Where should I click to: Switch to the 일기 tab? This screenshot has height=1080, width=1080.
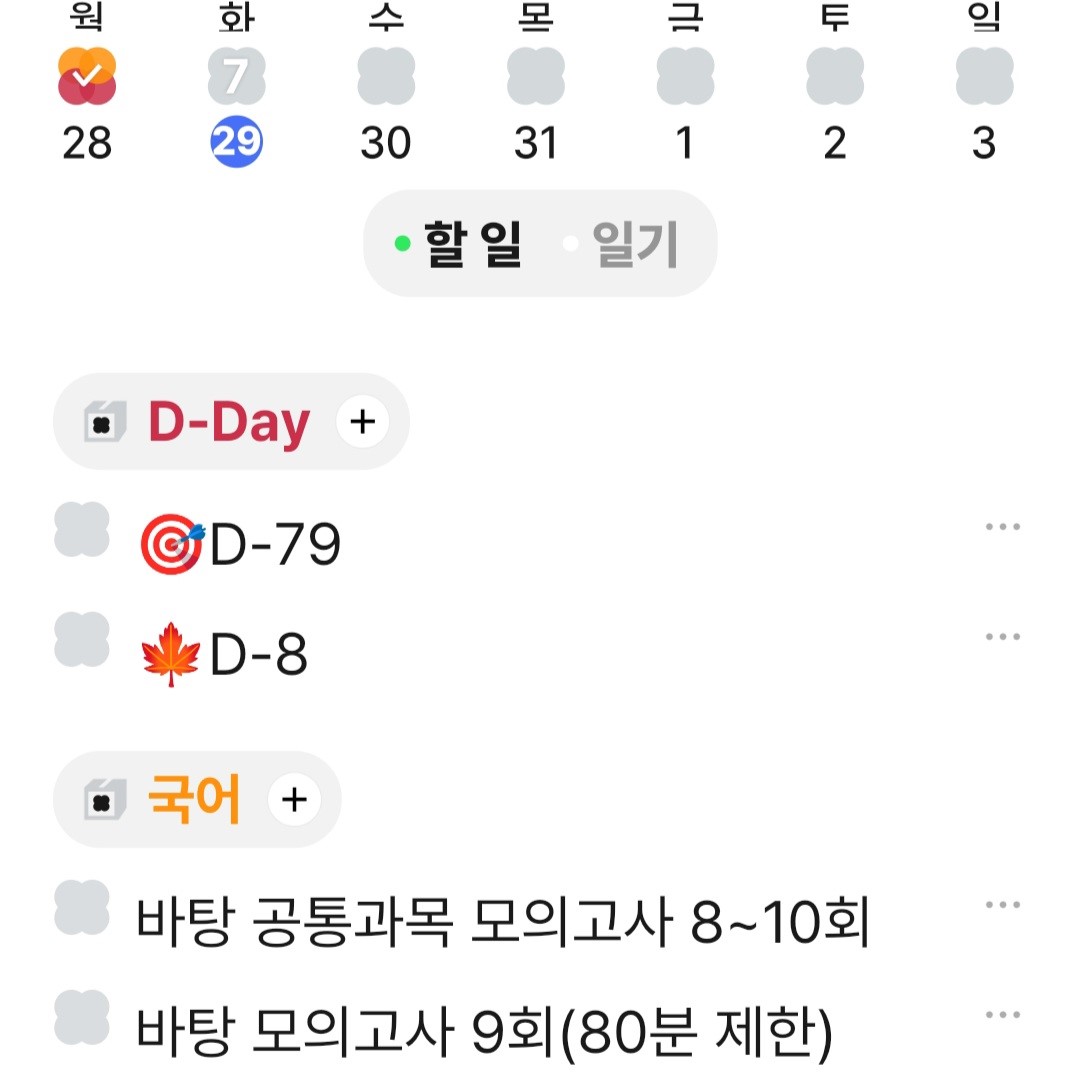(635, 244)
